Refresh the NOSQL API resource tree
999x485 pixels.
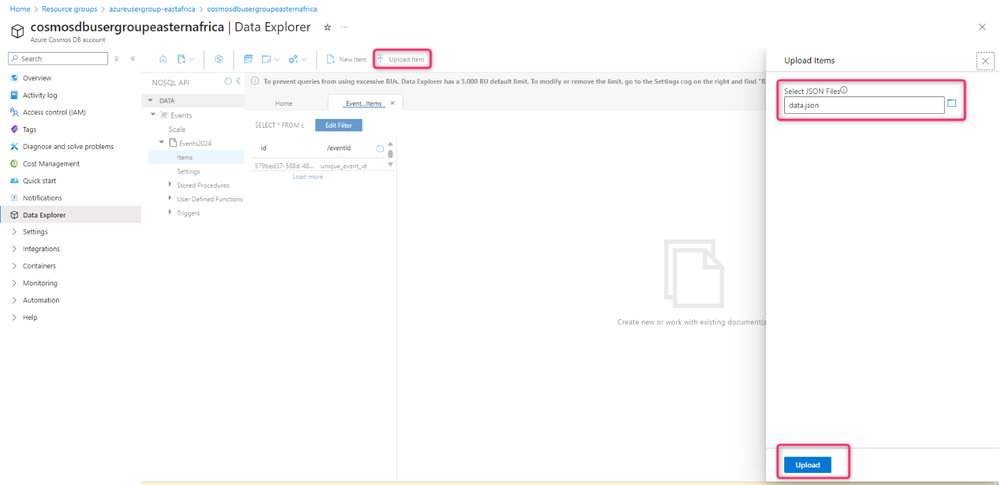point(228,82)
